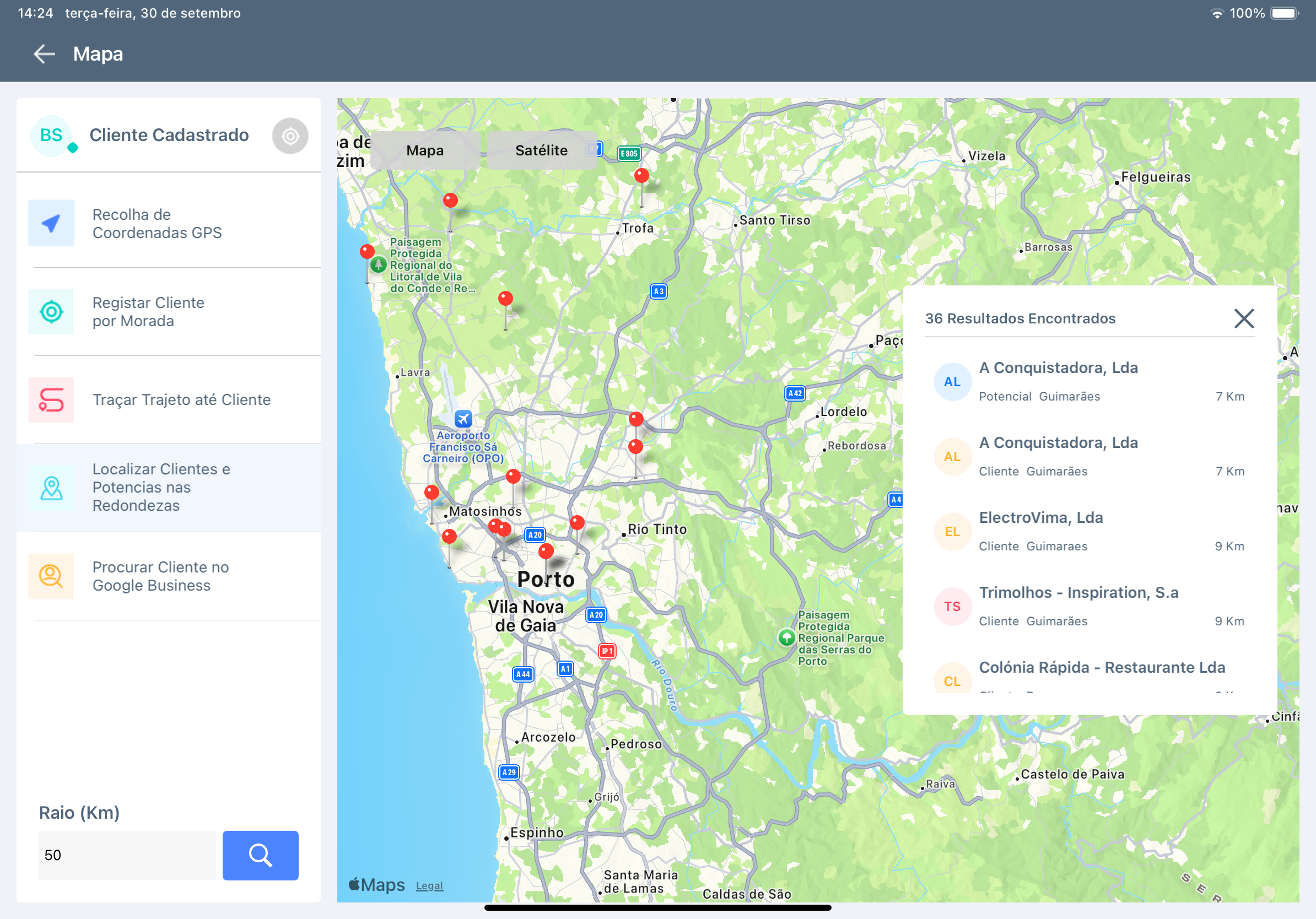Click the blue search button for the radius

point(260,855)
